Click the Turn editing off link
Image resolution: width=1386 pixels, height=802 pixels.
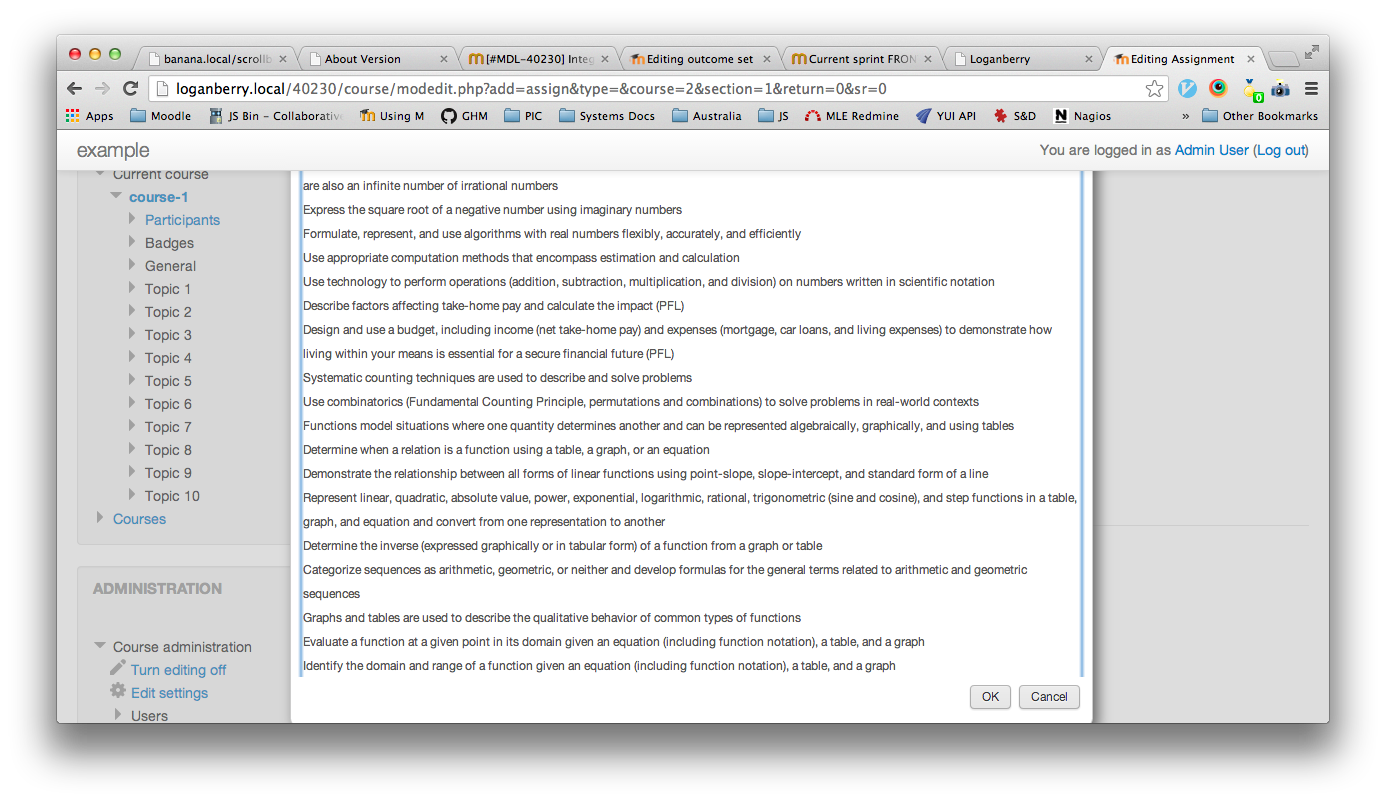[x=178, y=670]
